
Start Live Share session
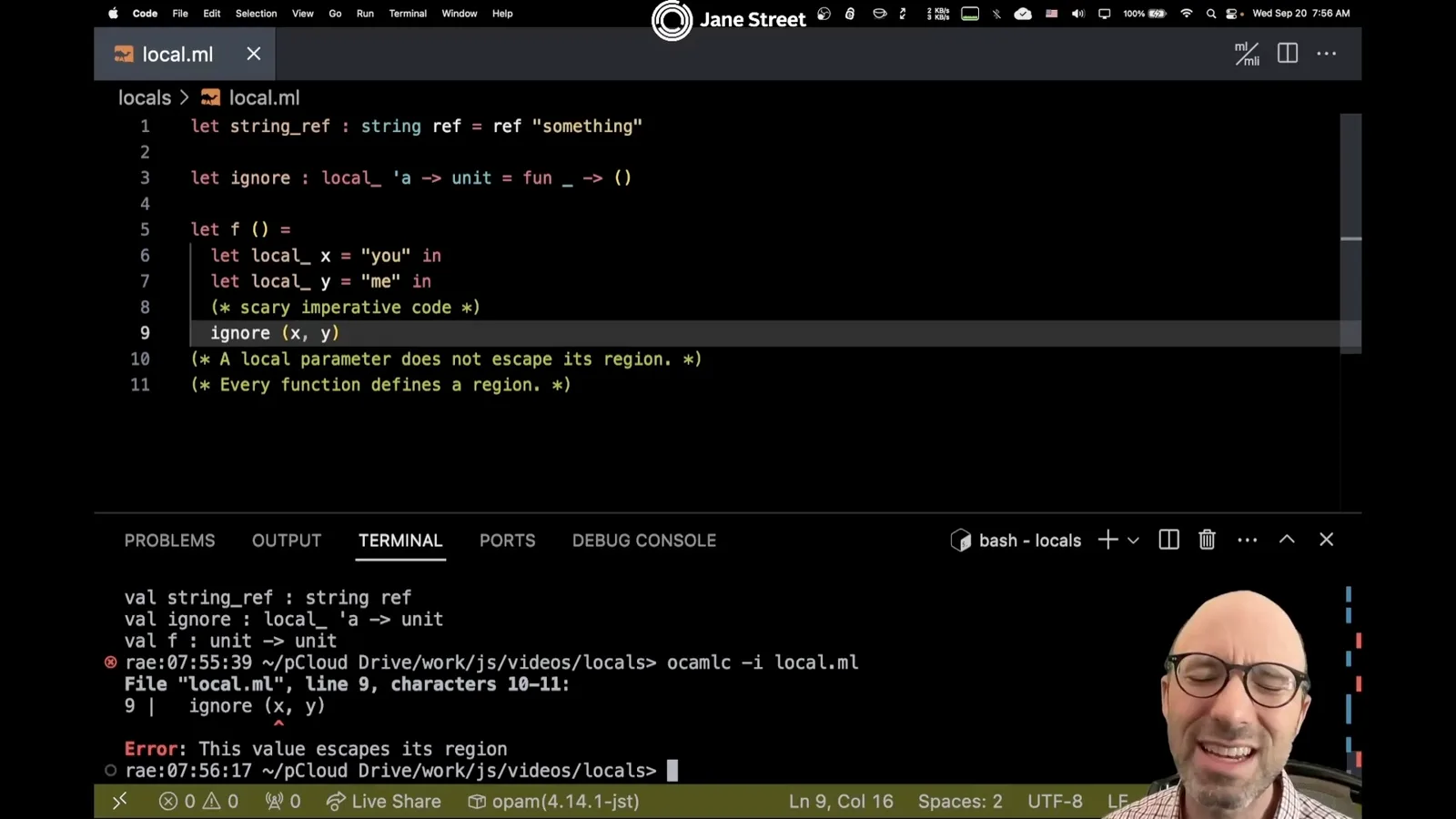coord(384,802)
